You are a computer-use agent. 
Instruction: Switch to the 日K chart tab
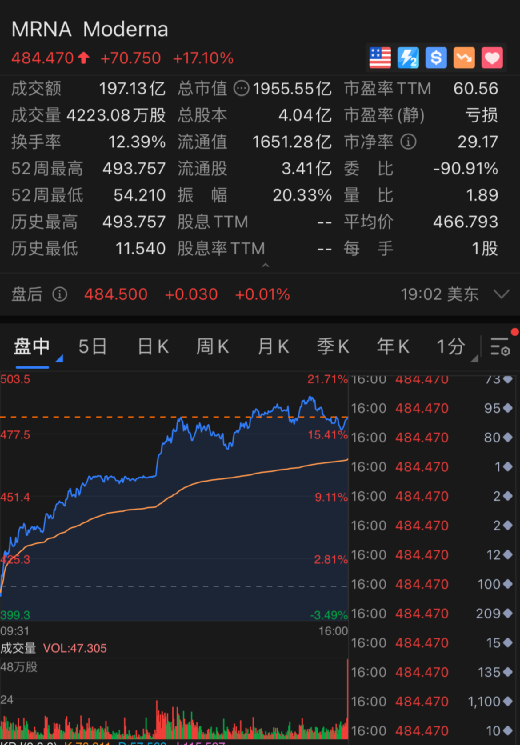(153, 347)
